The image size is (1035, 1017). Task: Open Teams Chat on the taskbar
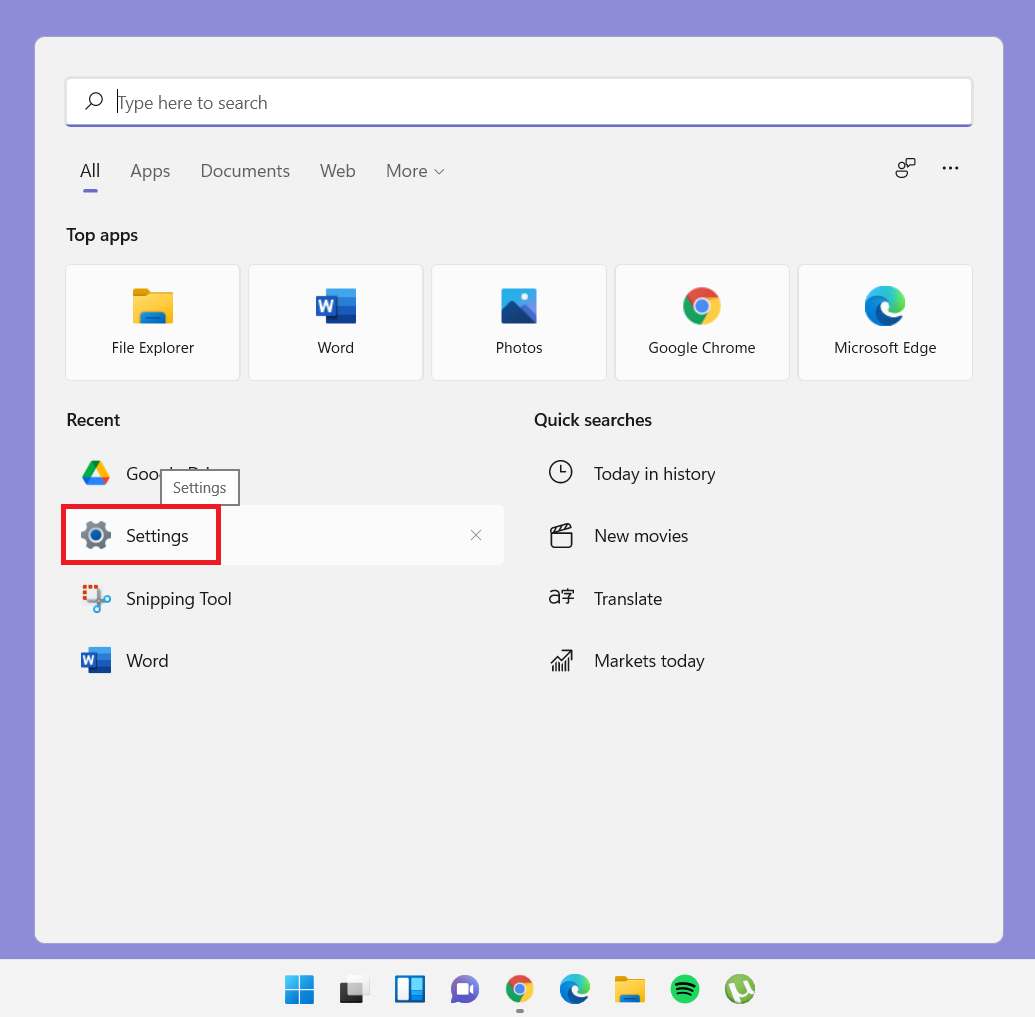465,989
